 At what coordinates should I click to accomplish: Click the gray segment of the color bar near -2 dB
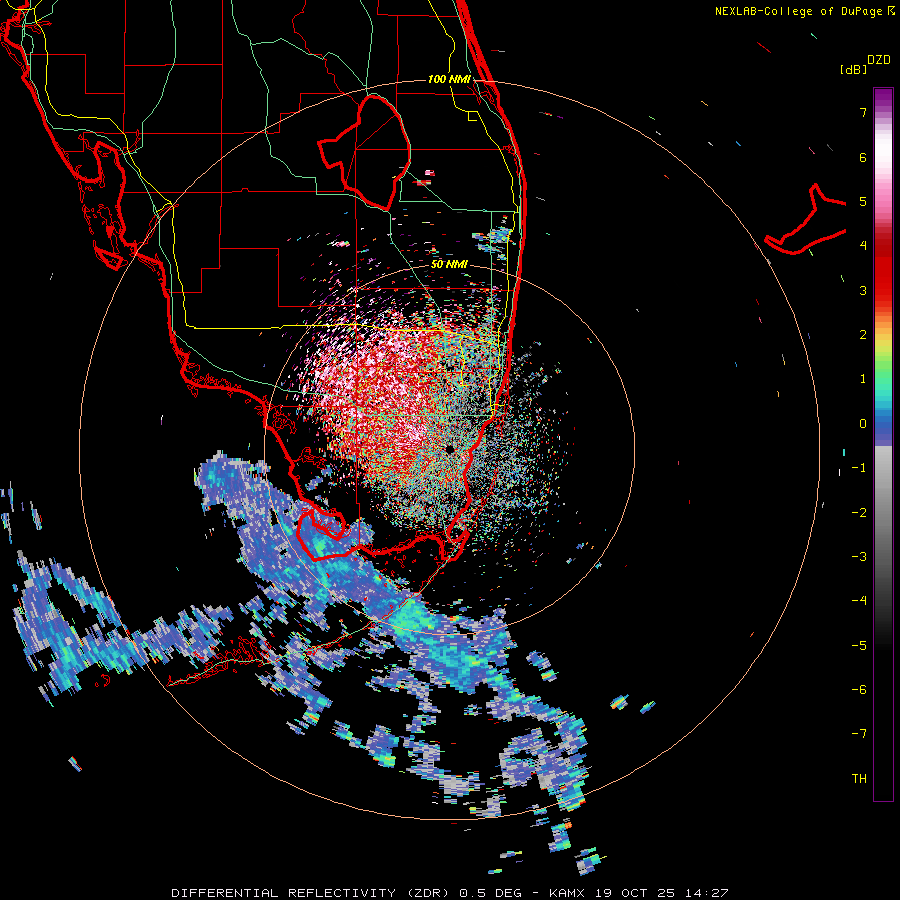(883, 513)
